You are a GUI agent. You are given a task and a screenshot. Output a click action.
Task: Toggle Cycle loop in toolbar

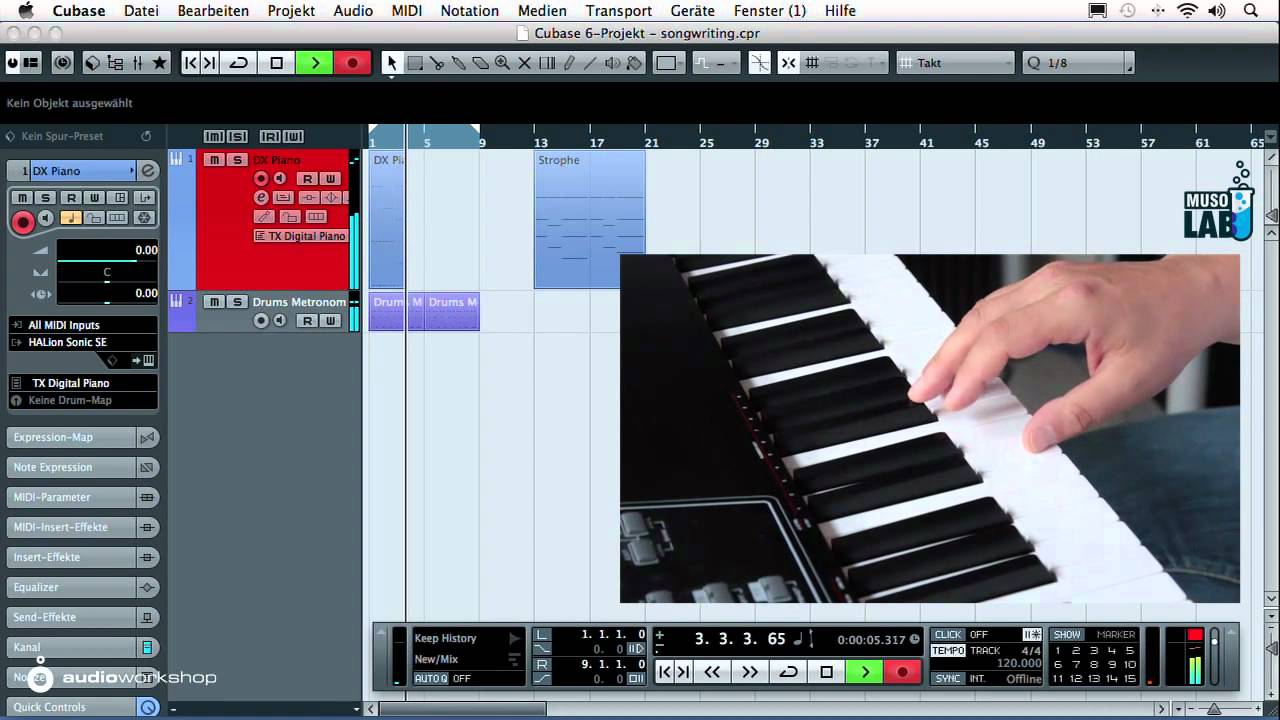[x=239, y=63]
